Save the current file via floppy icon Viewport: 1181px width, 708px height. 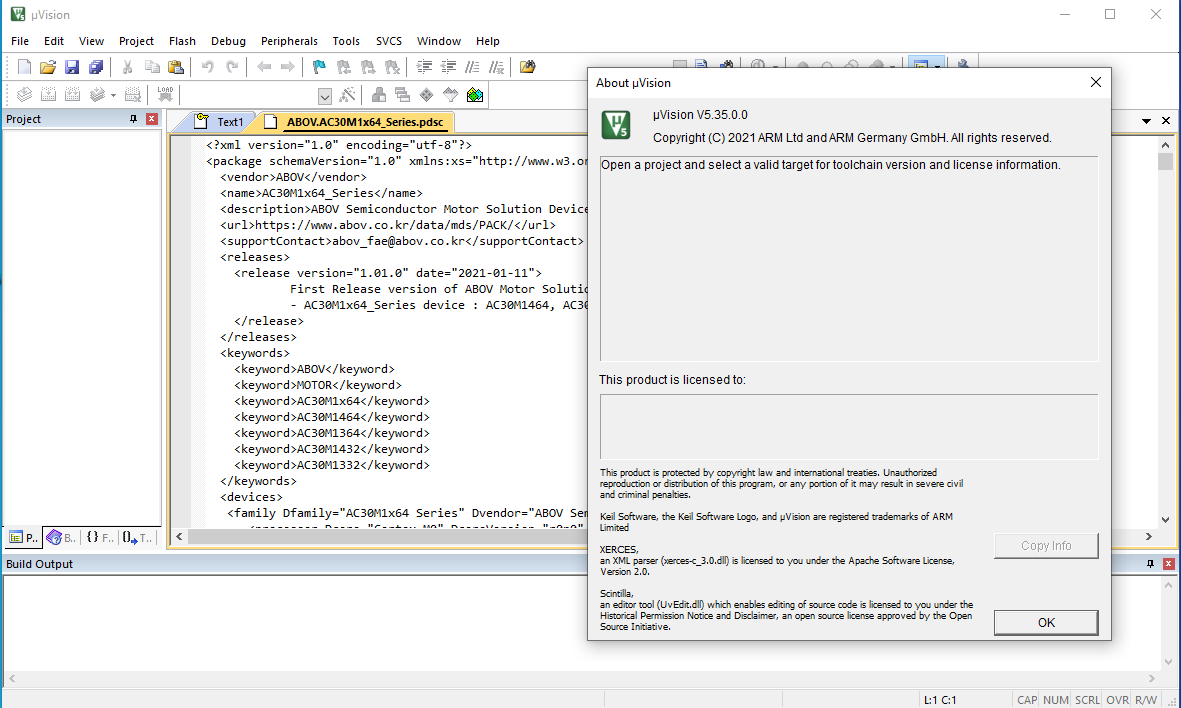coord(72,67)
